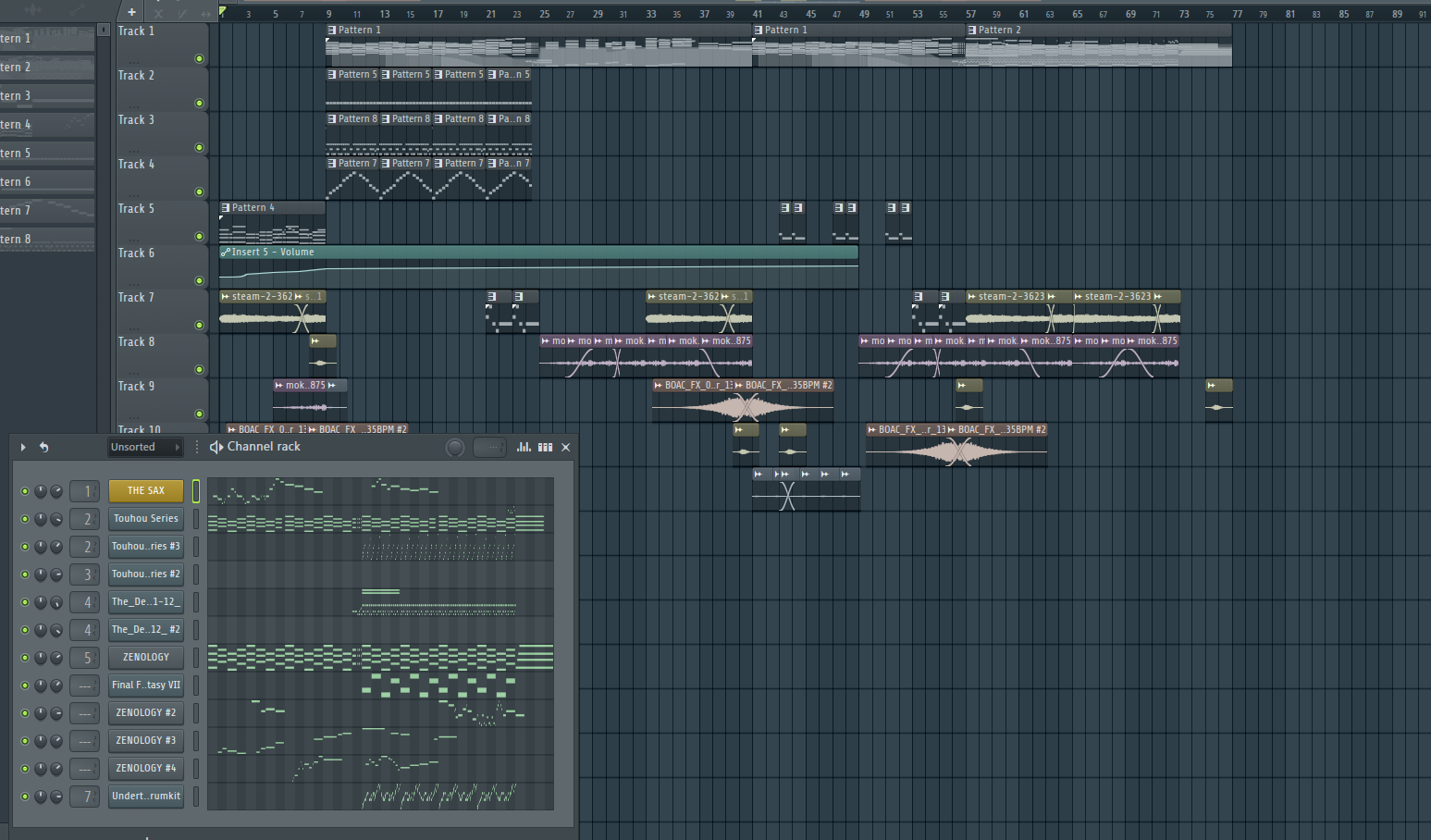
Task: Open the The_De..1-12_ channel
Action: [x=146, y=602]
